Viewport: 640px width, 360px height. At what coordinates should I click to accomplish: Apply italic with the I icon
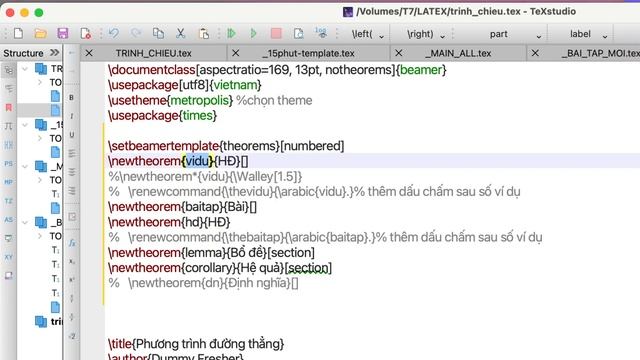[x=72, y=116]
